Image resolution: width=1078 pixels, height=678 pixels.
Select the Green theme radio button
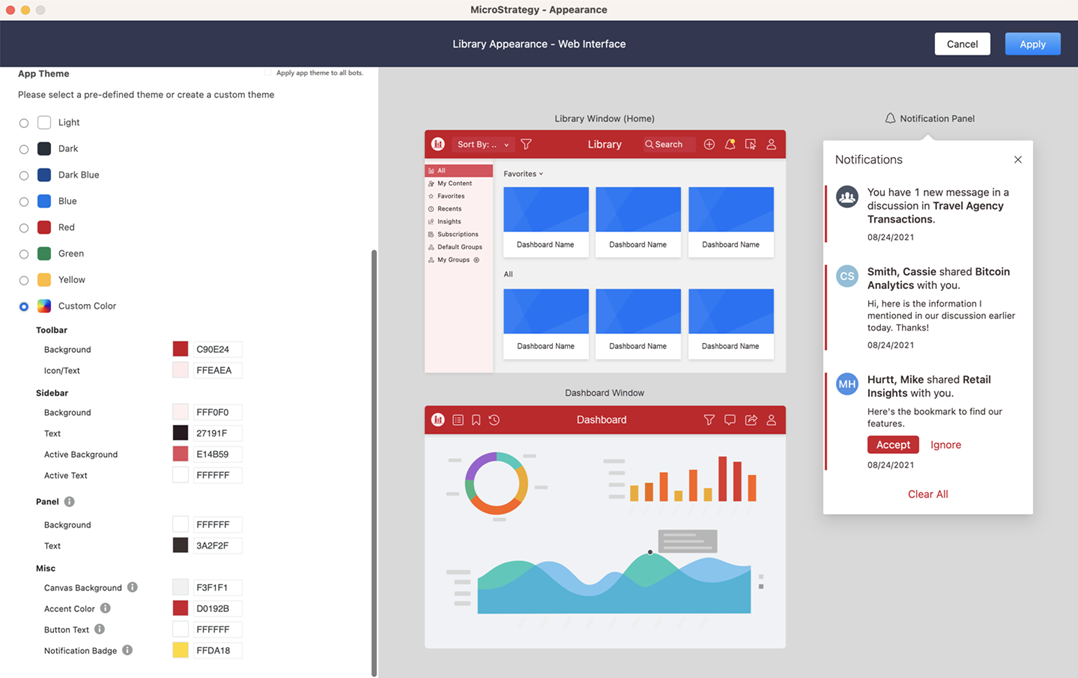pos(24,254)
